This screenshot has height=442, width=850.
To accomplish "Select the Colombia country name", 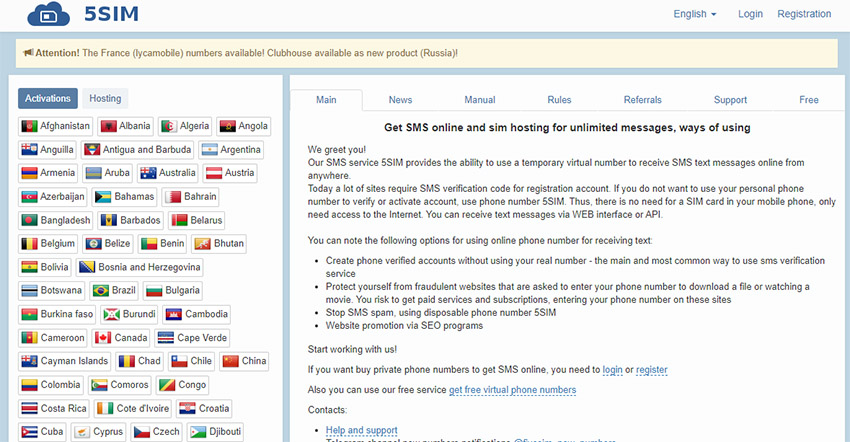I will (x=60, y=385).
